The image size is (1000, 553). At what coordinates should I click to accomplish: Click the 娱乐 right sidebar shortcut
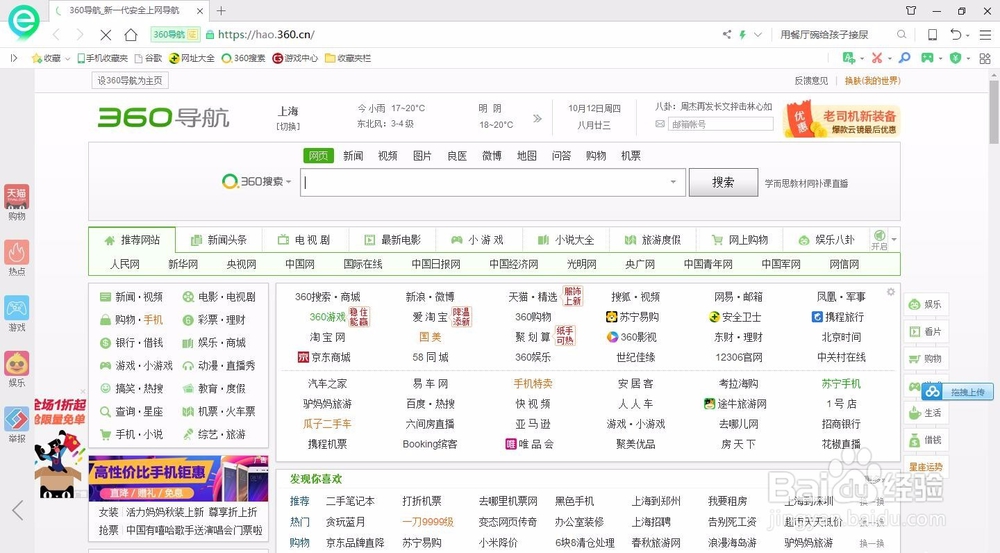926,304
